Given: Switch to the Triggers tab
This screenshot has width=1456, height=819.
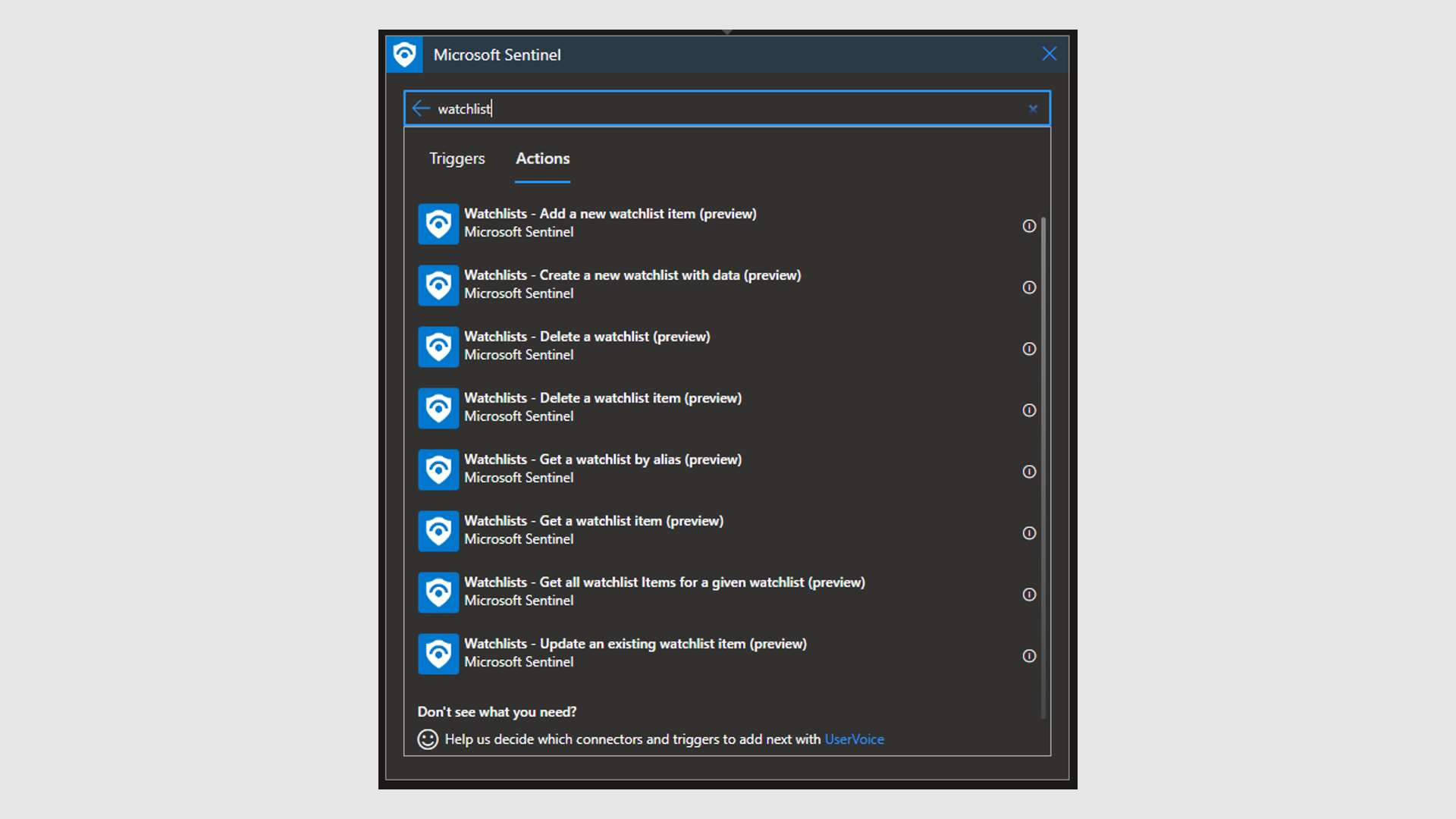Looking at the screenshot, I should [x=457, y=158].
